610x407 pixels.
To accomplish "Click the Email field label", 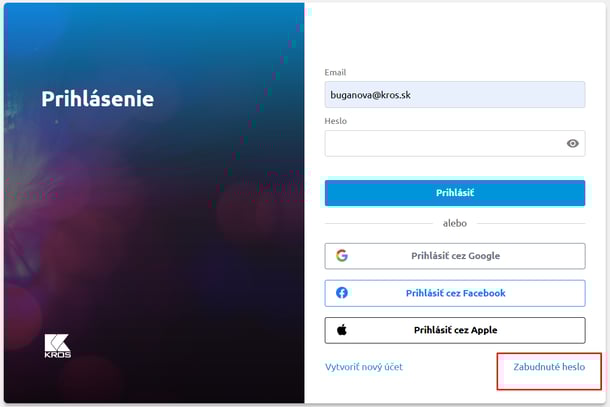I will (x=335, y=72).
